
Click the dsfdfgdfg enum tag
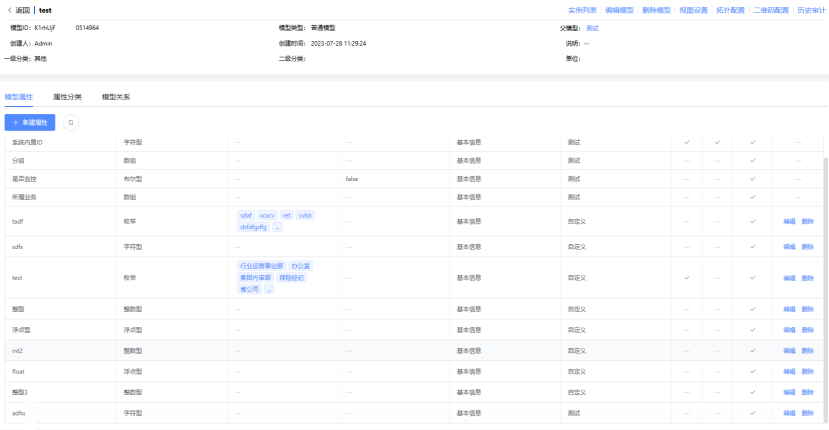pyautogui.click(x=253, y=227)
